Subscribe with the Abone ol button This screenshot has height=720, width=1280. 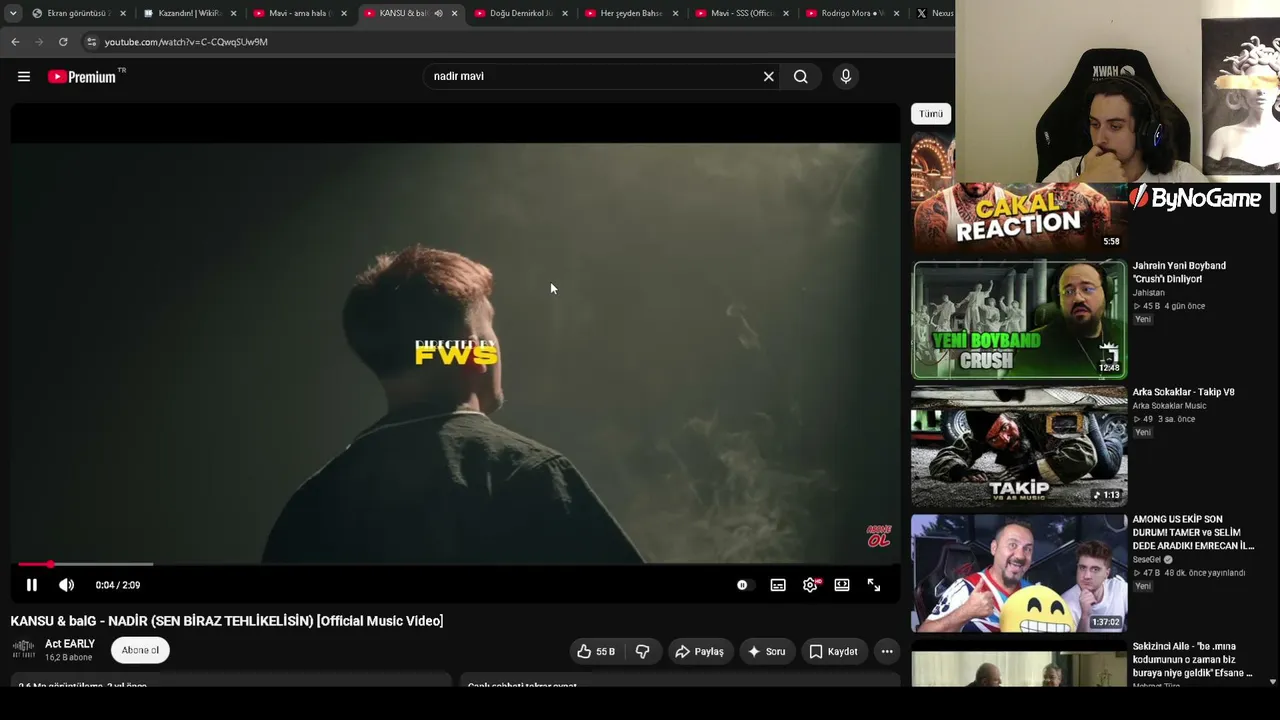pyautogui.click(x=140, y=650)
